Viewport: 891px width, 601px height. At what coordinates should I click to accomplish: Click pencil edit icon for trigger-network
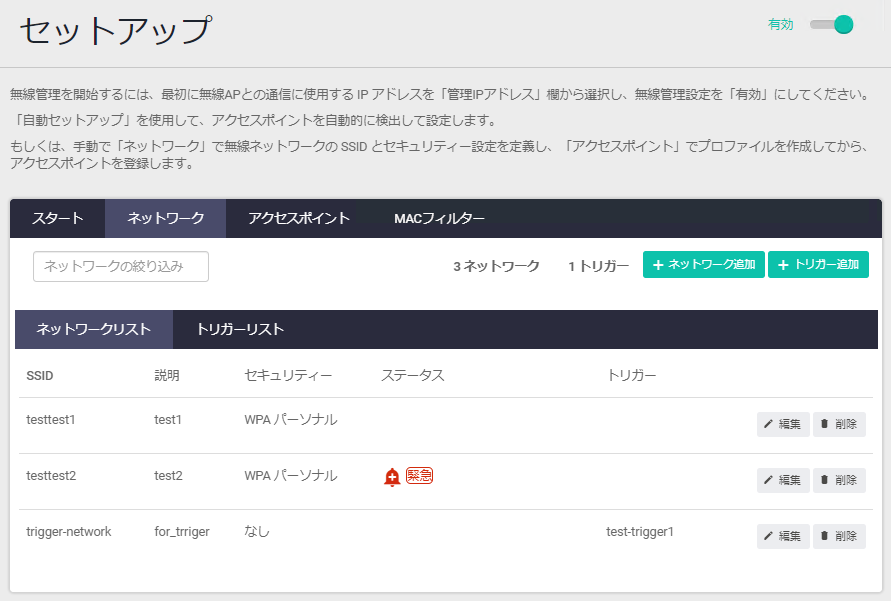pyautogui.click(x=768, y=536)
